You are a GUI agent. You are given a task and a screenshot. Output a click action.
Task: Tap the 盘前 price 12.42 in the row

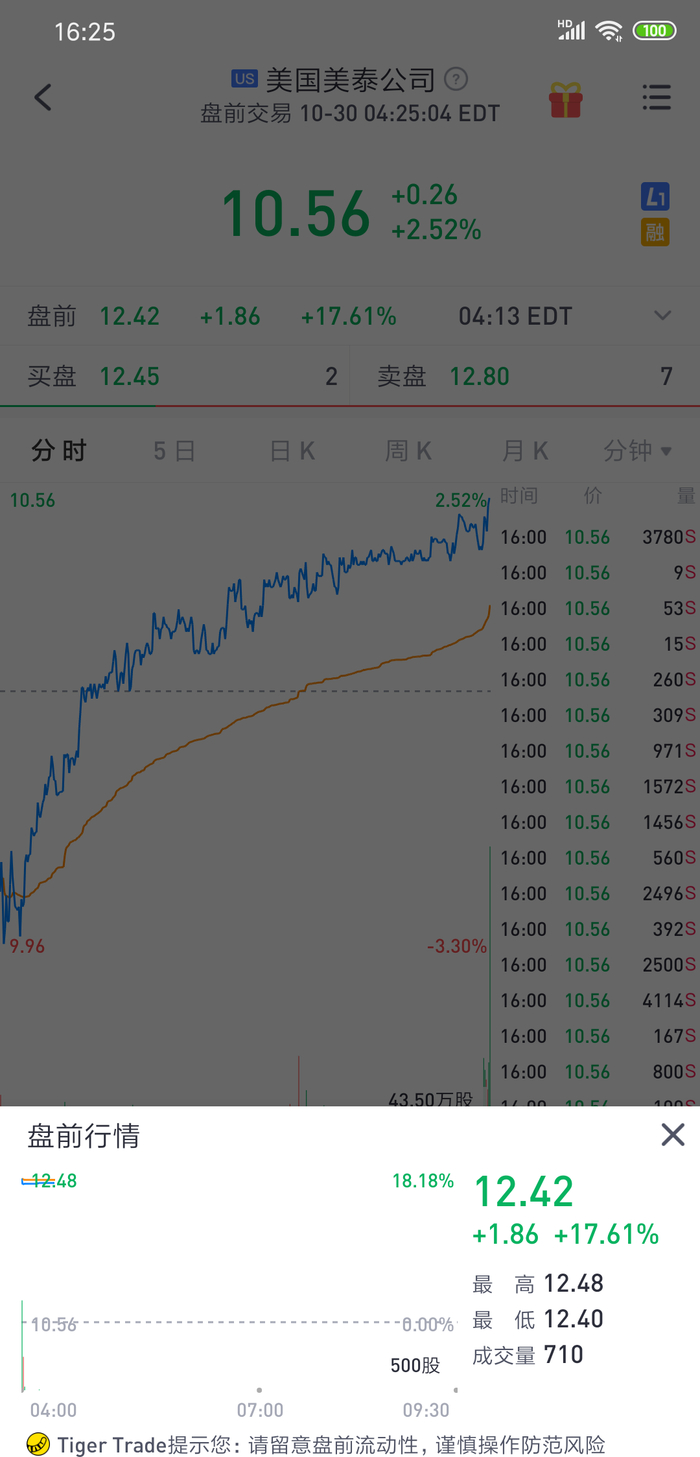pos(130,317)
